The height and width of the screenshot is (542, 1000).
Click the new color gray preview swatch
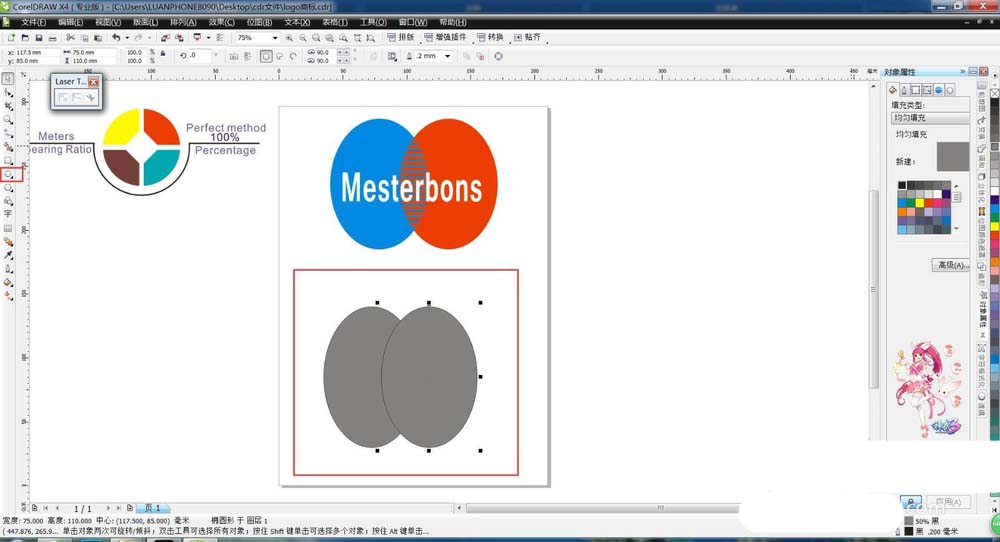pyautogui.click(x=953, y=157)
